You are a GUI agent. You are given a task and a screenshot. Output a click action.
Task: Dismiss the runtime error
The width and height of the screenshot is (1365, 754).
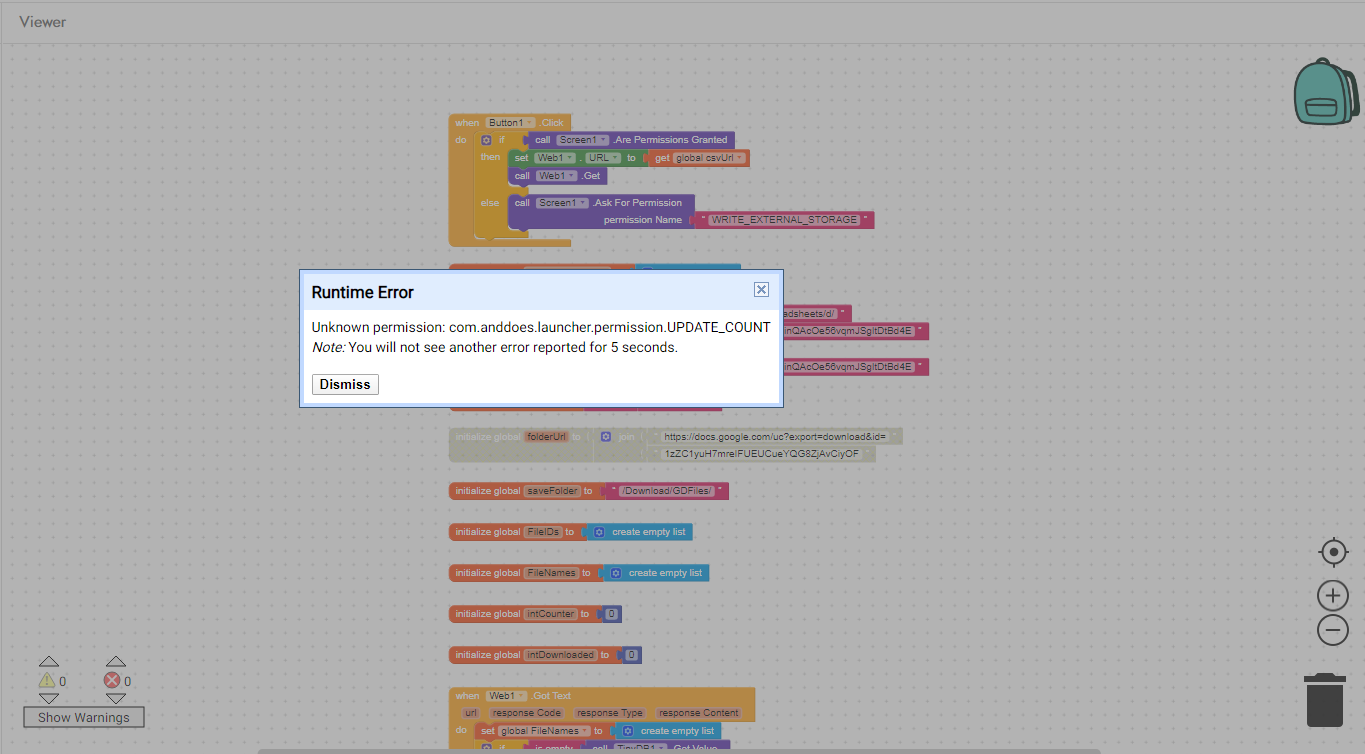point(345,384)
